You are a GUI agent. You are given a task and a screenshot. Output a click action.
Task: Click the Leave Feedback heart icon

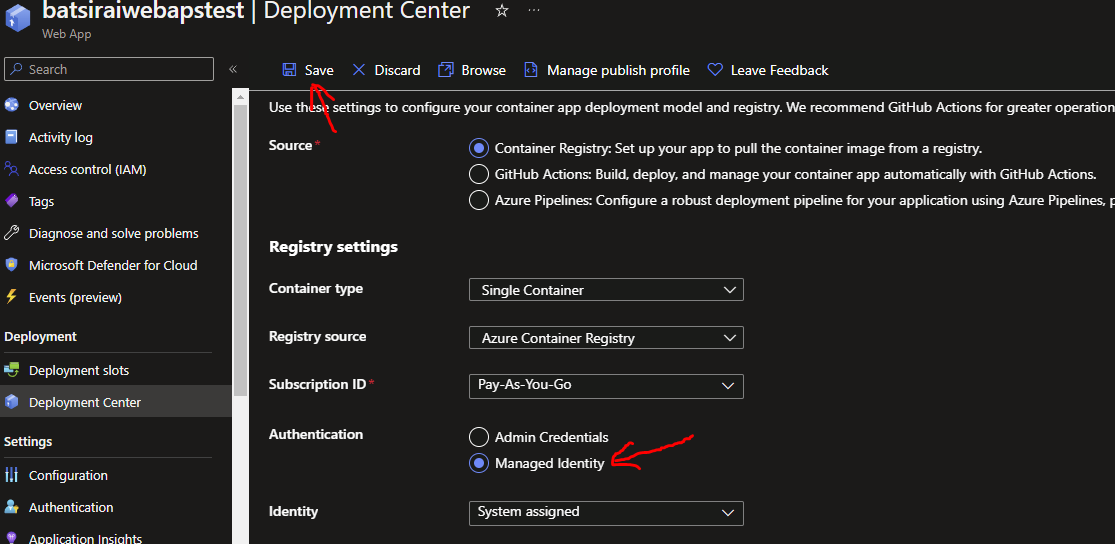[715, 70]
